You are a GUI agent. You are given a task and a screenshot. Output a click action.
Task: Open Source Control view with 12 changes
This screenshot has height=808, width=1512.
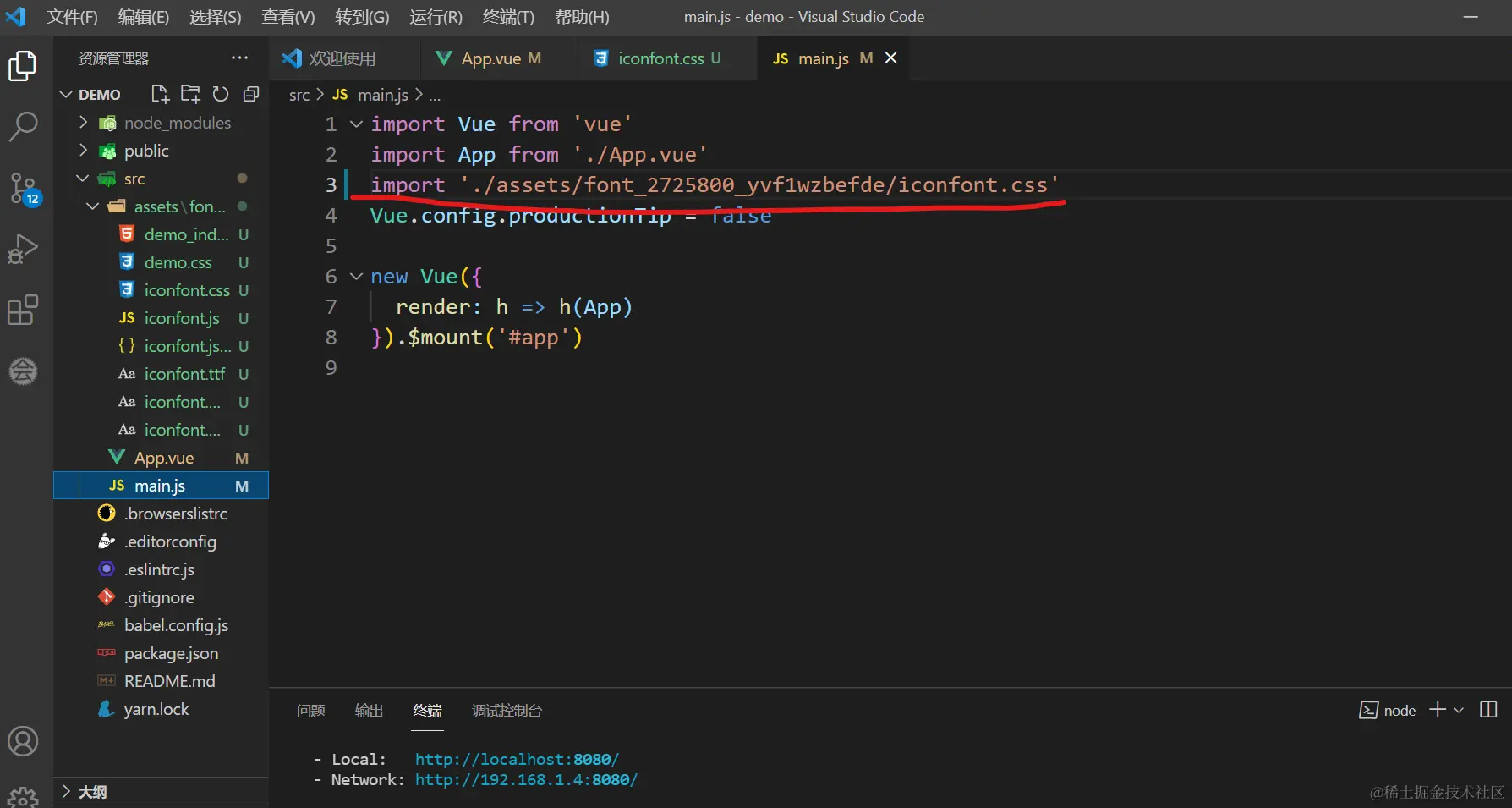pyautogui.click(x=23, y=188)
